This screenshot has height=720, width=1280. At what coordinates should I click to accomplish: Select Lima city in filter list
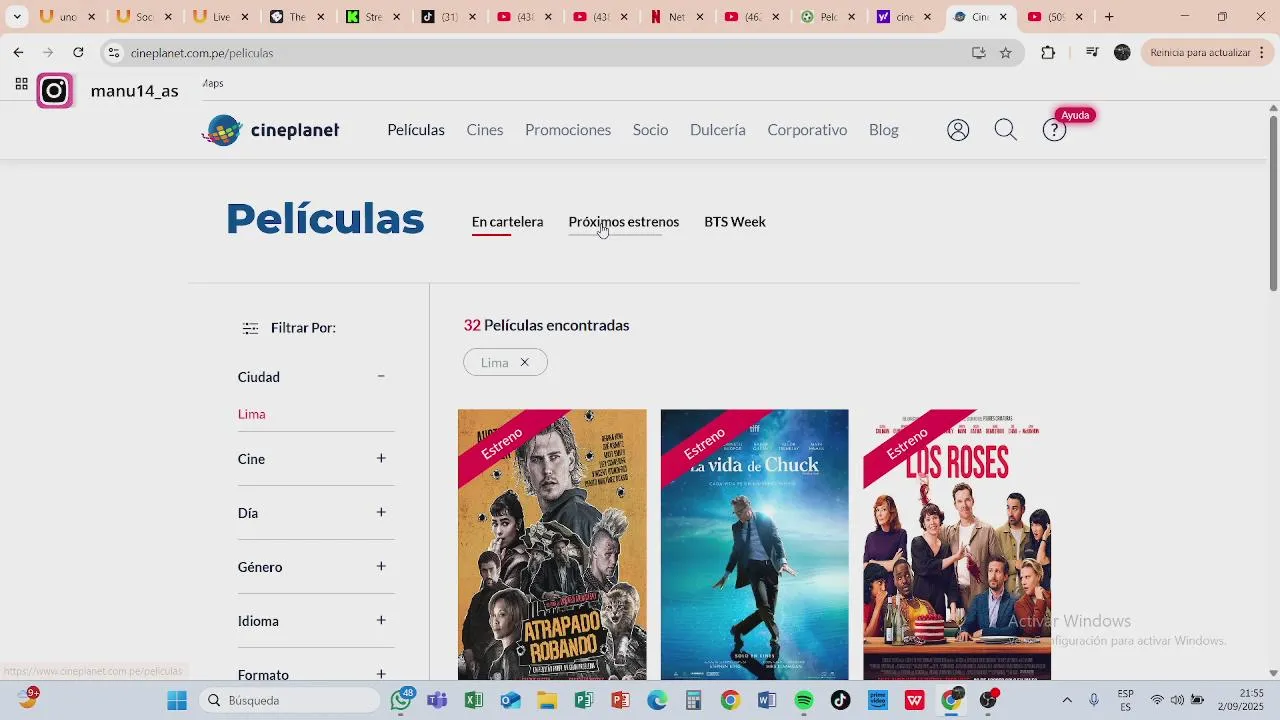pos(252,414)
